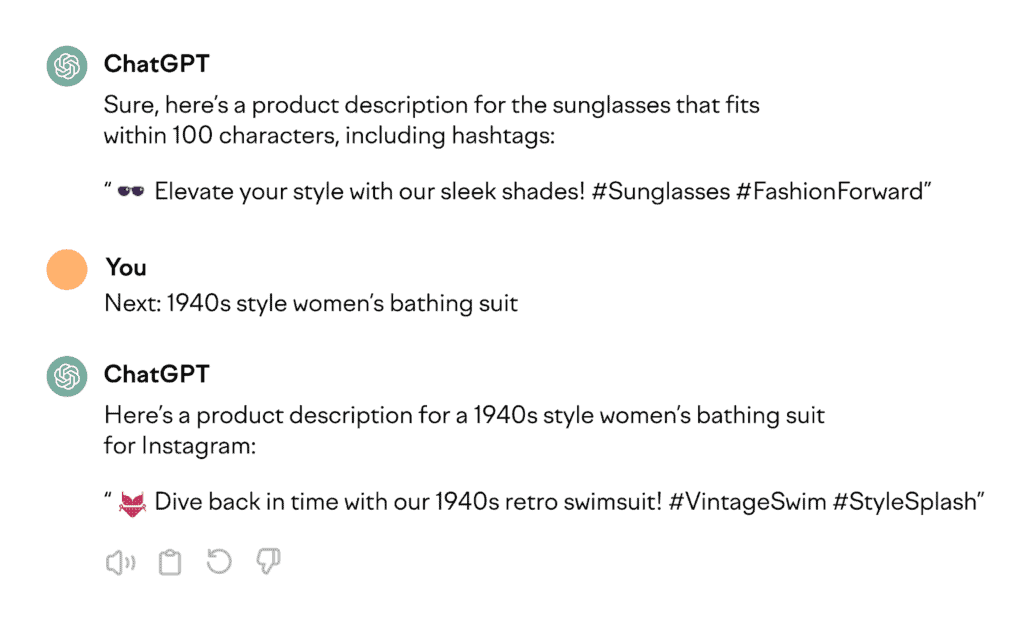1024x621 pixels.
Task: Regenerate the response with the circular arrow icon
Action: click(x=218, y=563)
